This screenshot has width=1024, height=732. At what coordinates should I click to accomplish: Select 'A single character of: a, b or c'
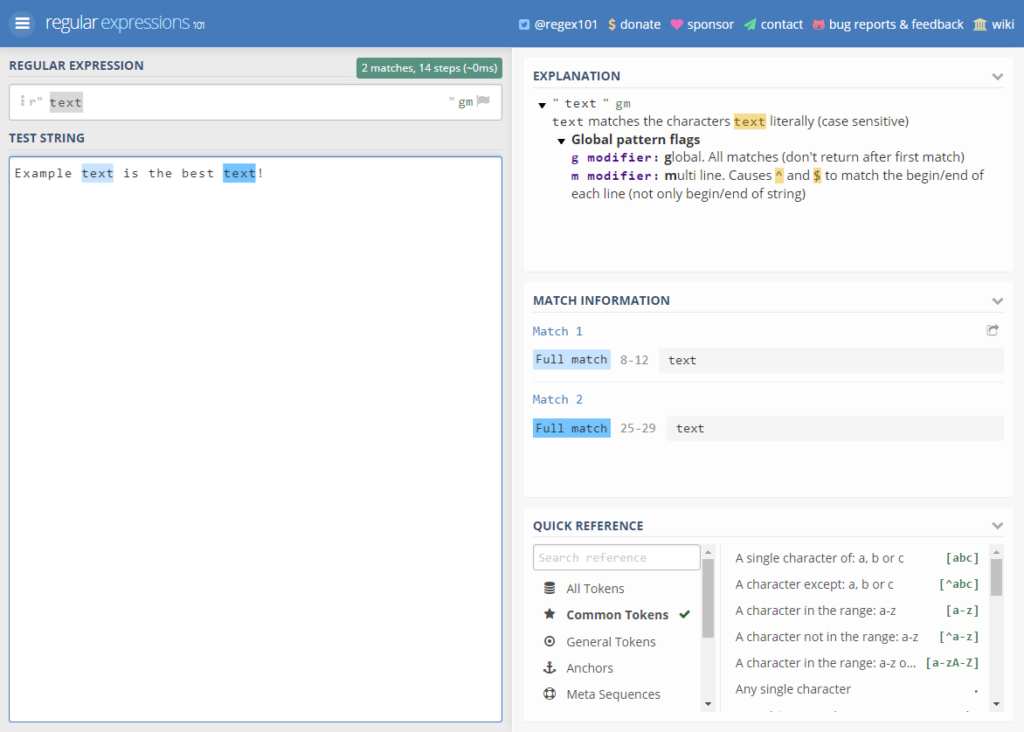click(857, 558)
